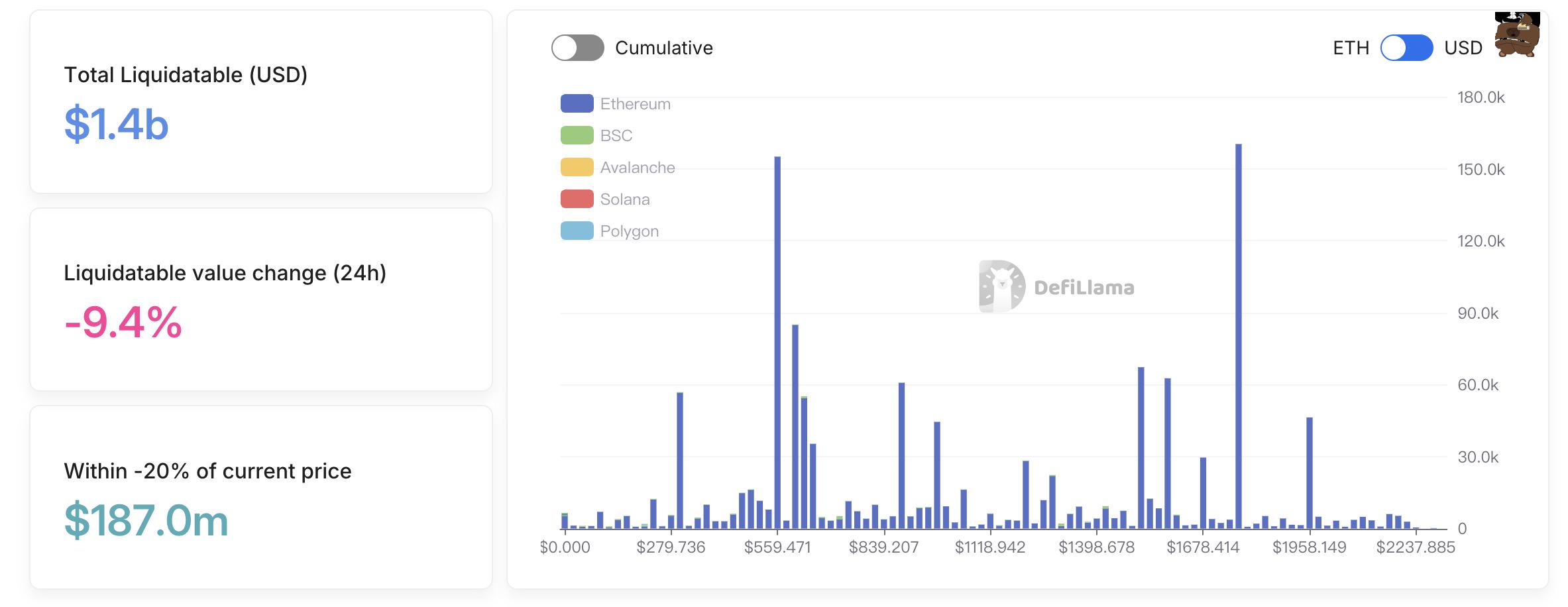The image size is (1568, 607).
Task: Click the BSC legend green swatch
Action: (577, 135)
